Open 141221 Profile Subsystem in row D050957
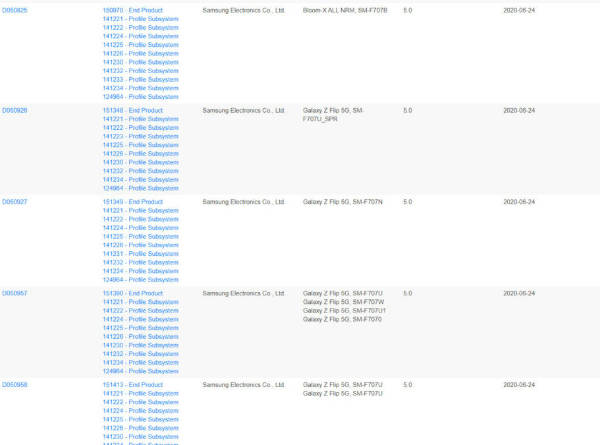The image size is (600, 445). 140,302
